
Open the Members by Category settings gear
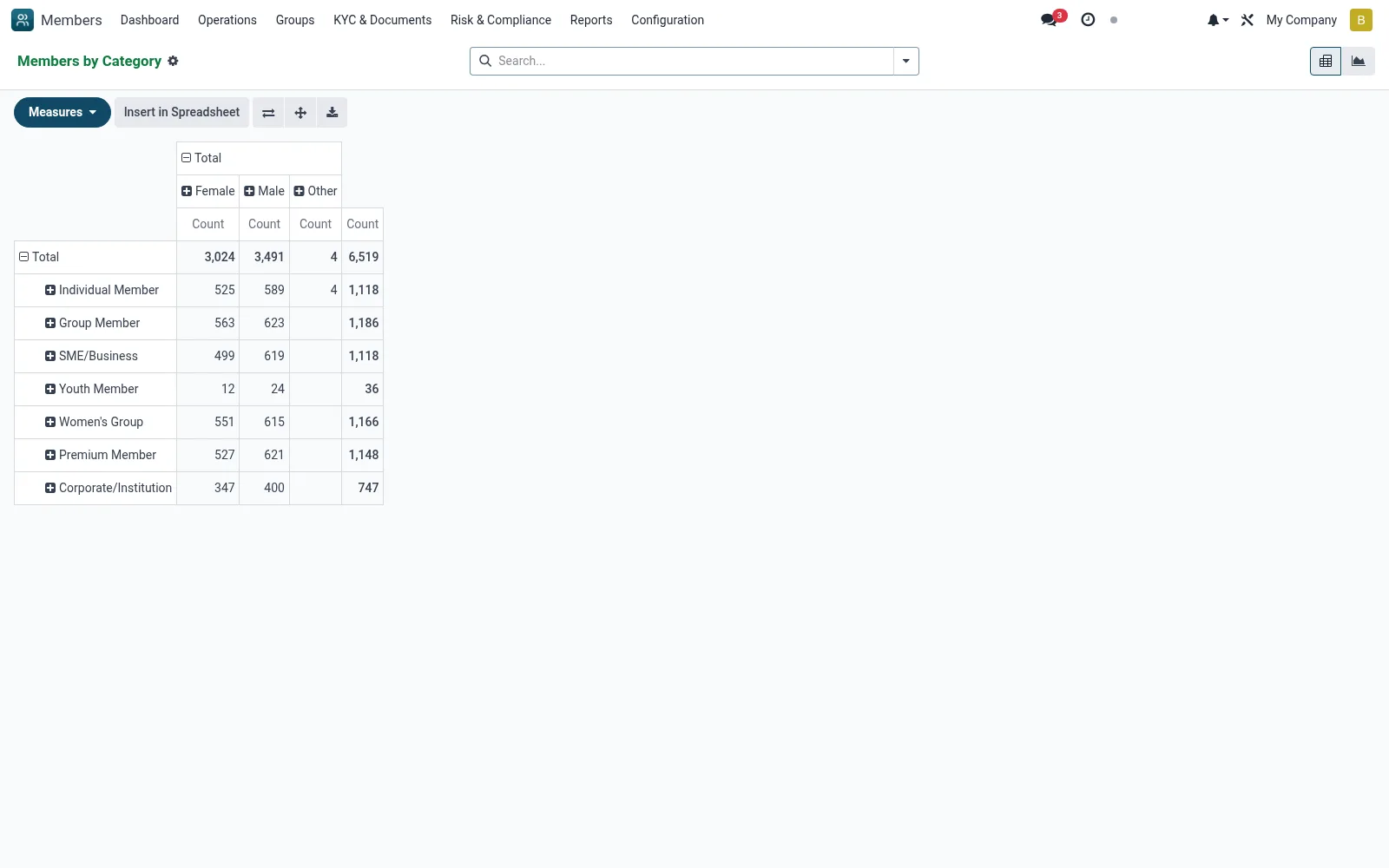[173, 61]
